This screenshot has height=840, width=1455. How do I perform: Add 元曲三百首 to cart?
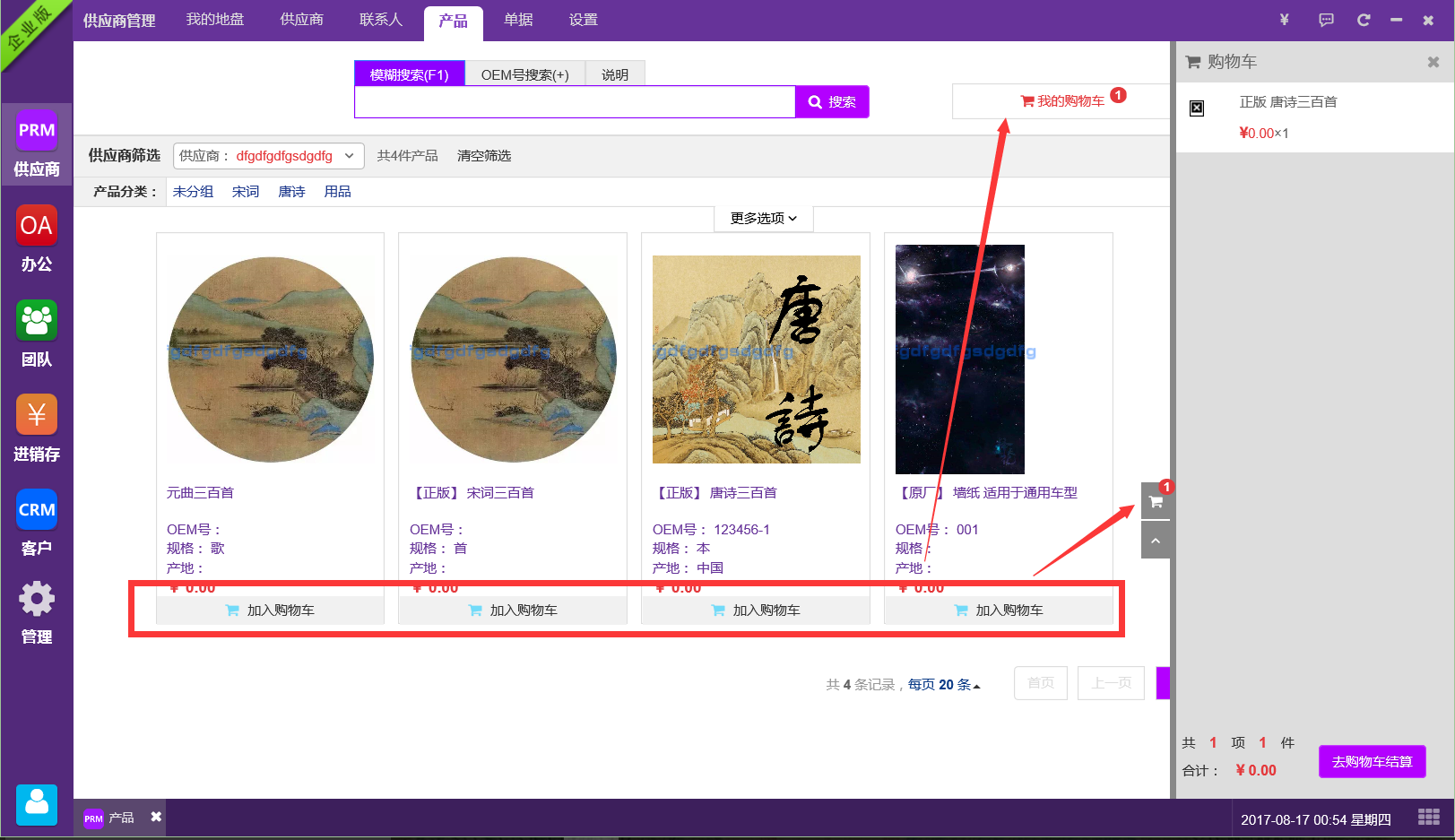tap(271, 611)
